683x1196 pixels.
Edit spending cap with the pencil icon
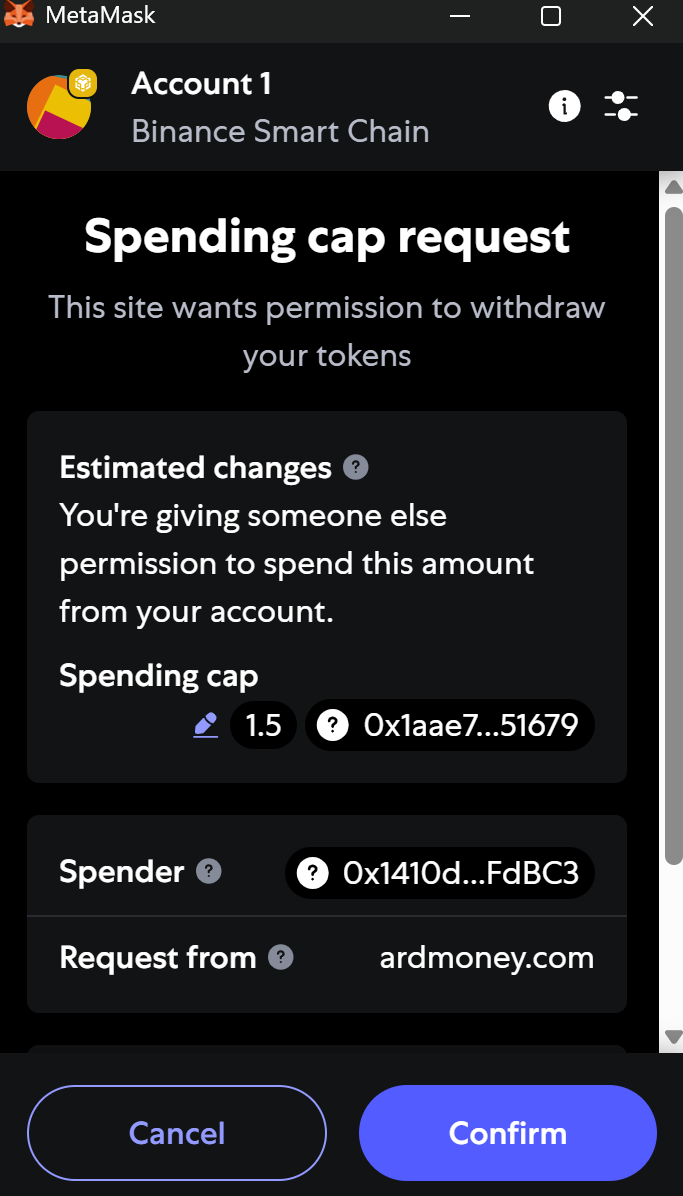205,725
